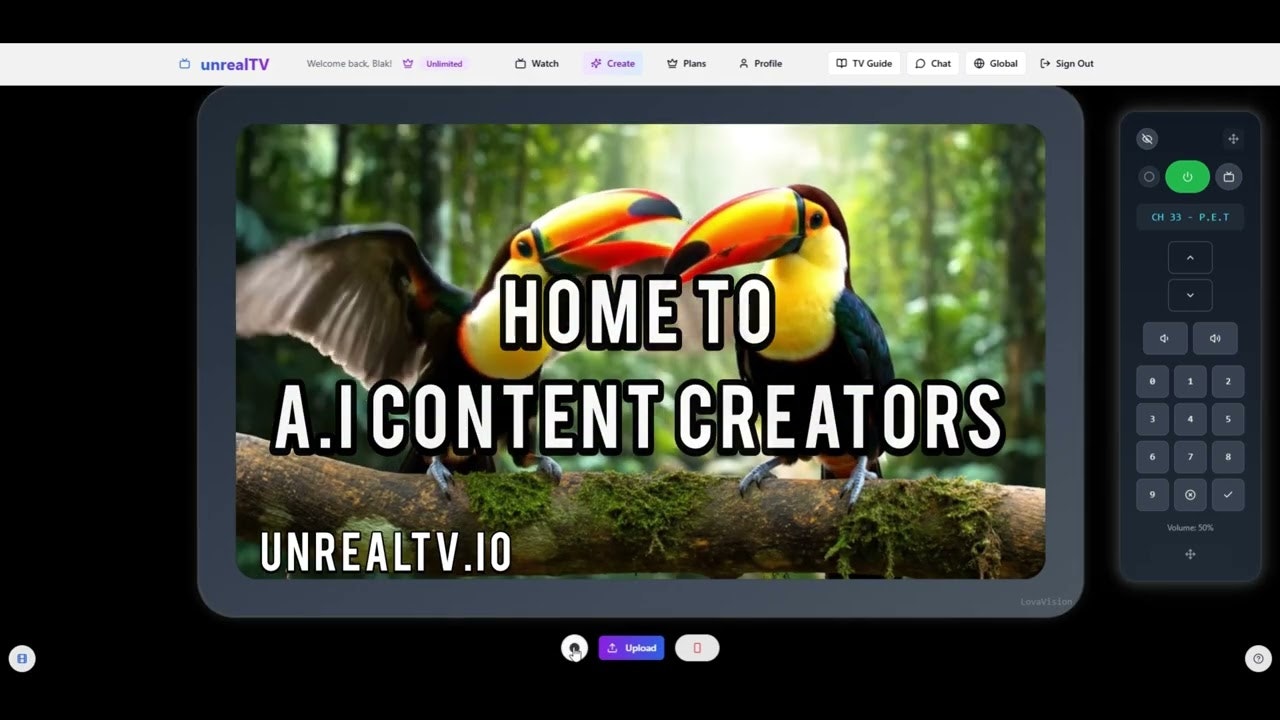This screenshot has height=720, width=1280.
Task: Click the crown icon beside Unlimited
Action: point(408,64)
